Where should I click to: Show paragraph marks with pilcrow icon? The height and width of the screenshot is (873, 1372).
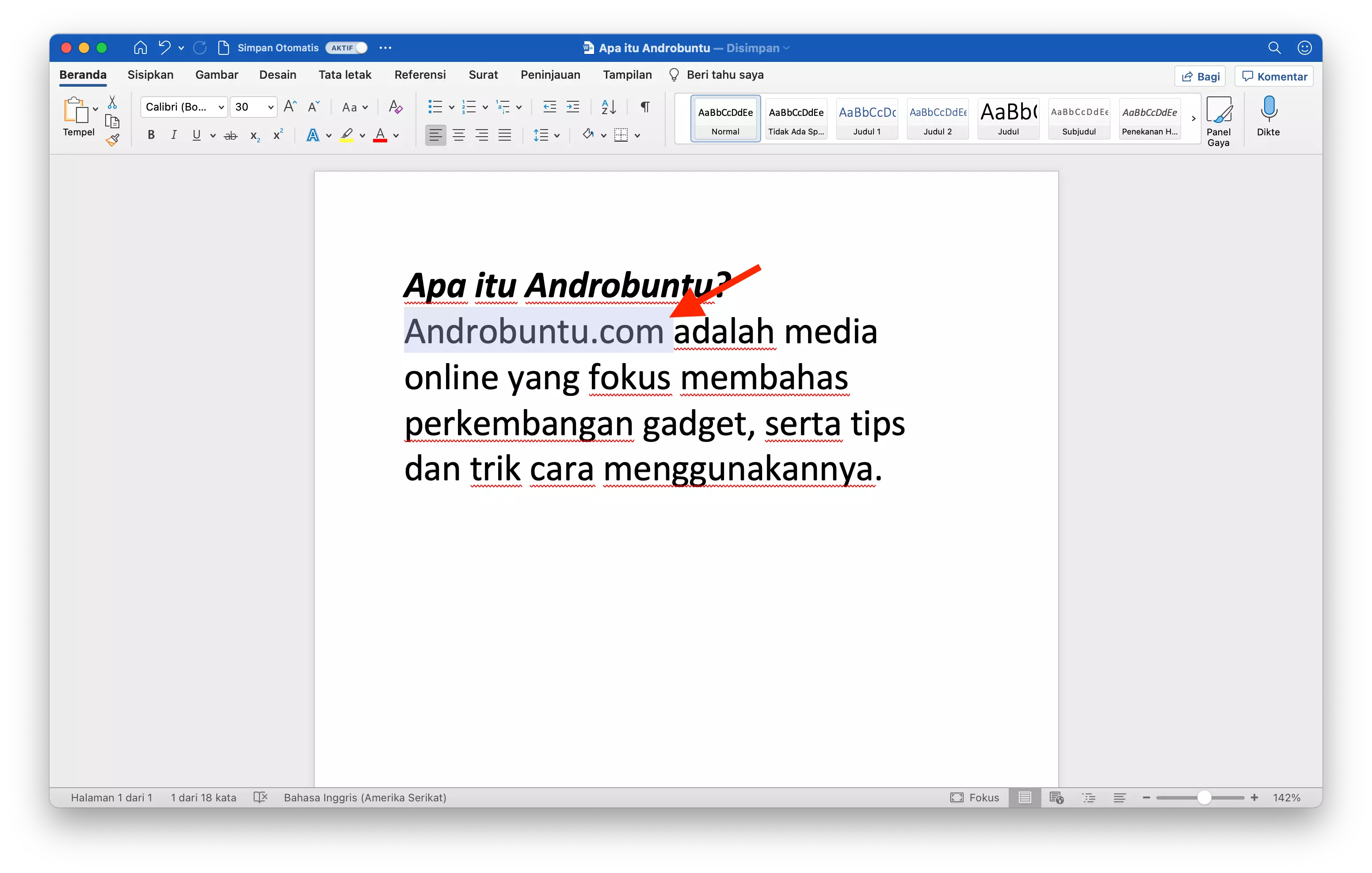tap(644, 107)
